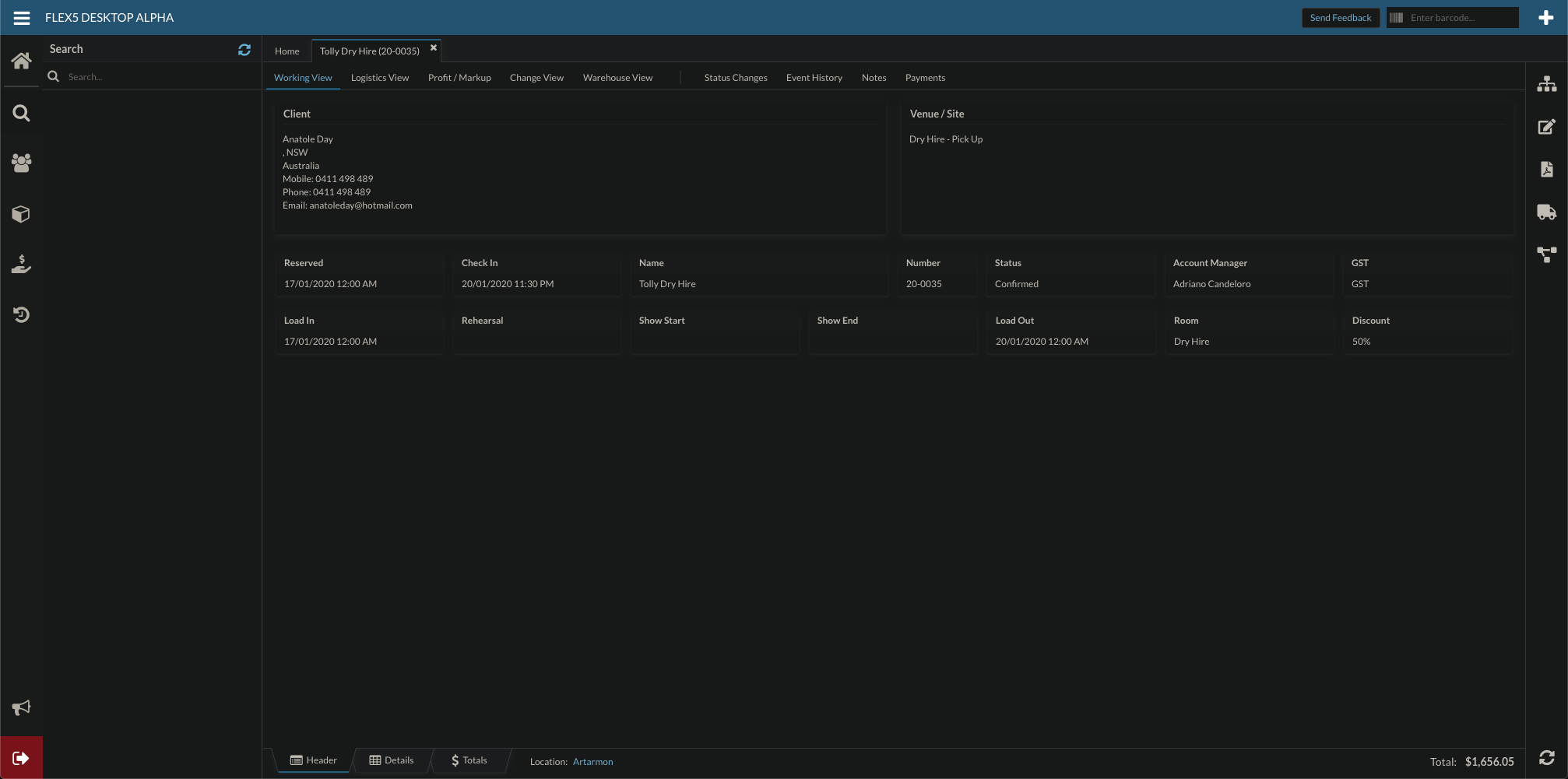Click the announcements megaphone icon
The image size is (1568, 779).
[x=22, y=707]
